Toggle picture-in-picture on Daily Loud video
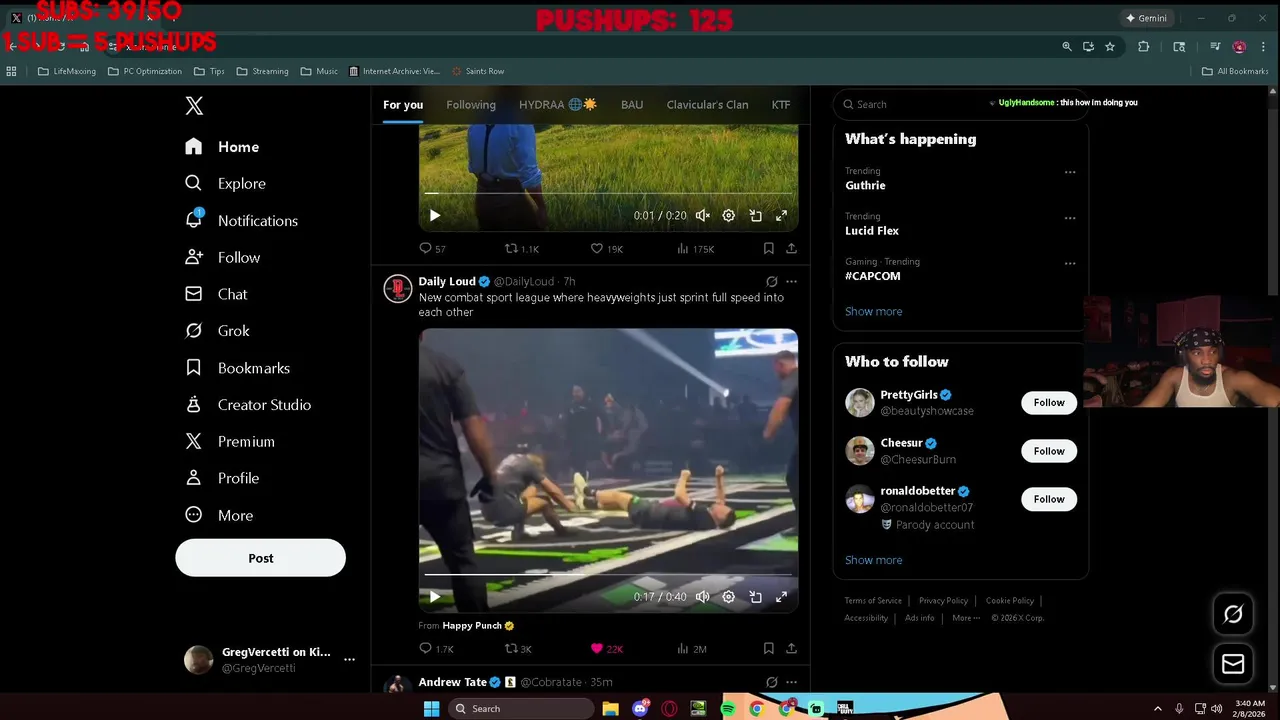Viewport: 1280px width, 720px height. [755, 597]
